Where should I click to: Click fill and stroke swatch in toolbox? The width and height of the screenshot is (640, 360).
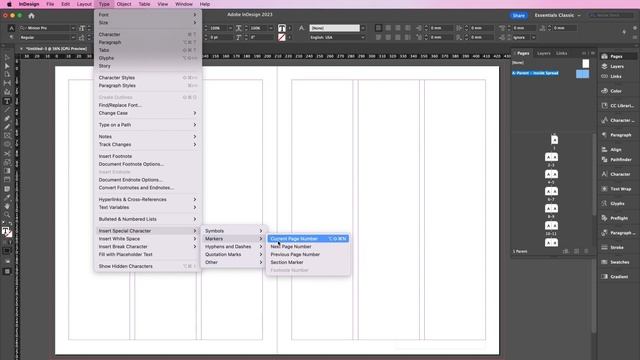tap(7, 233)
